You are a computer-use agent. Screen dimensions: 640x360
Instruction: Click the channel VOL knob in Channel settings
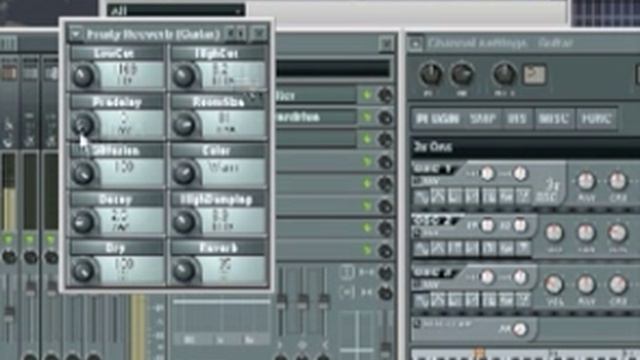pos(462,74)
